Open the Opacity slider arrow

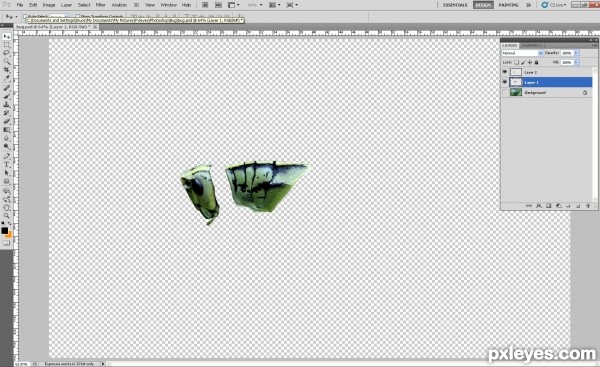pos(576,53)
